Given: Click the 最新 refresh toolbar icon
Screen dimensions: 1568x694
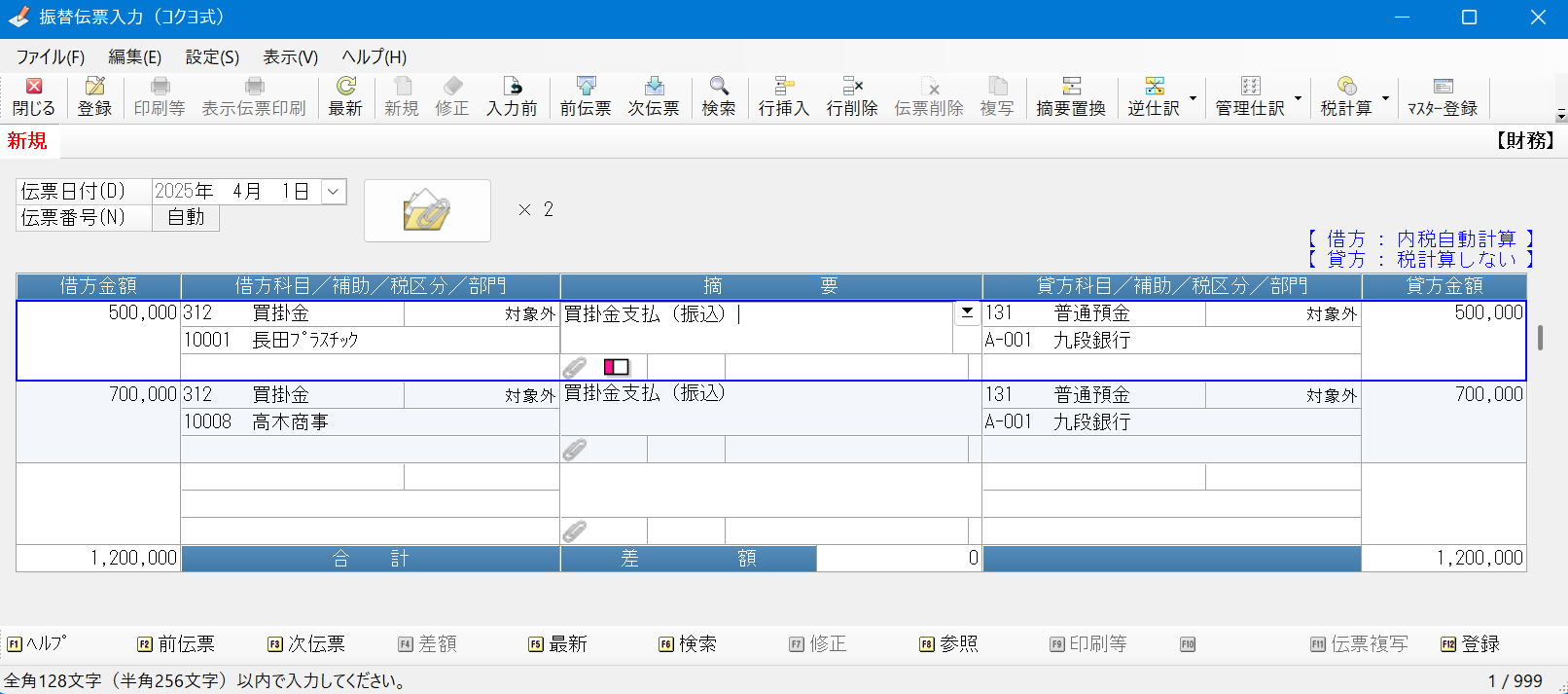Looking at the screenshot, I should [x=345, y=97].
